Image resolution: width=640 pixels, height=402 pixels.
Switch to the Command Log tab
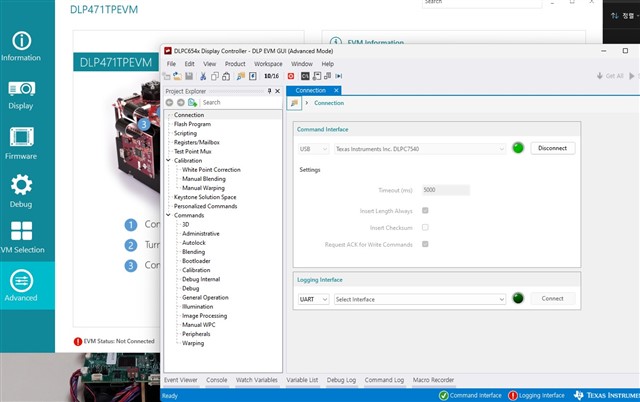(384, 380)
